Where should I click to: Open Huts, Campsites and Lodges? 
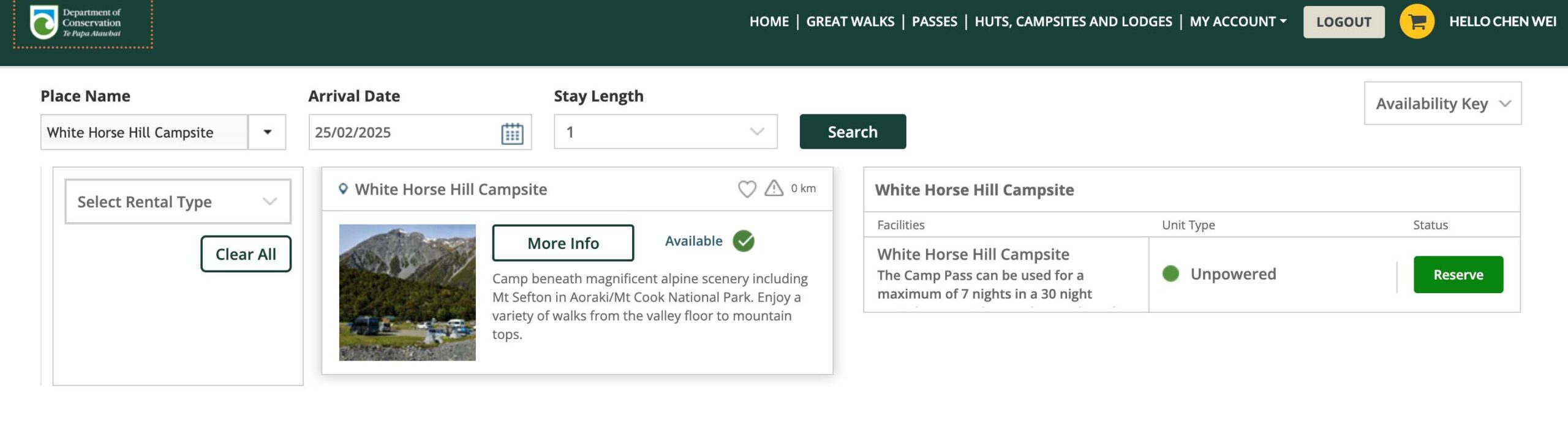tap(1073, 21)
